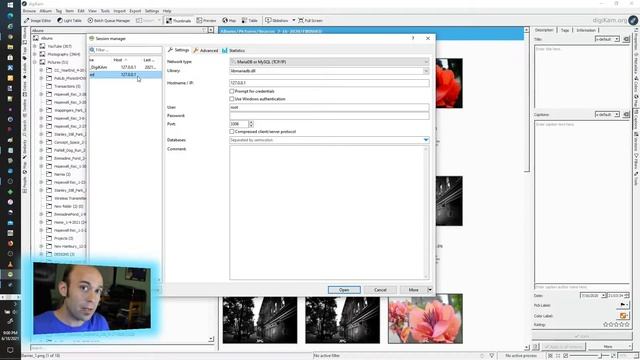Click the session Filter search box

(x=125, y=50)
